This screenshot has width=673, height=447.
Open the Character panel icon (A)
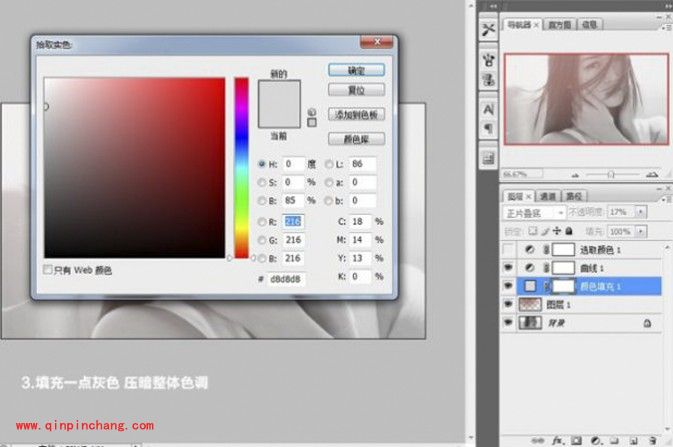[488, 108]
